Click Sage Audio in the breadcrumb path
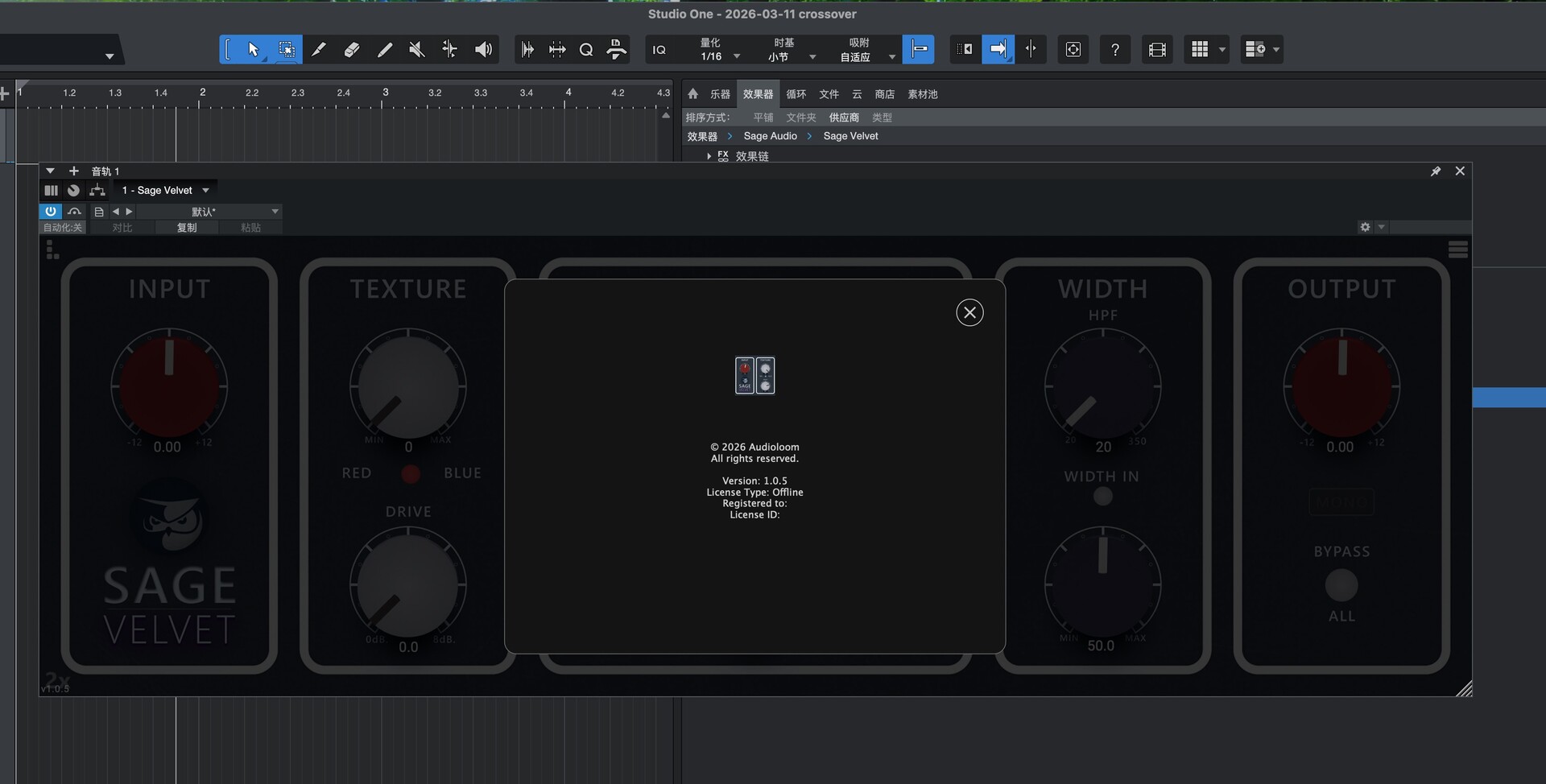This screenshot has height=784, width=1546. tap(770, 136)
